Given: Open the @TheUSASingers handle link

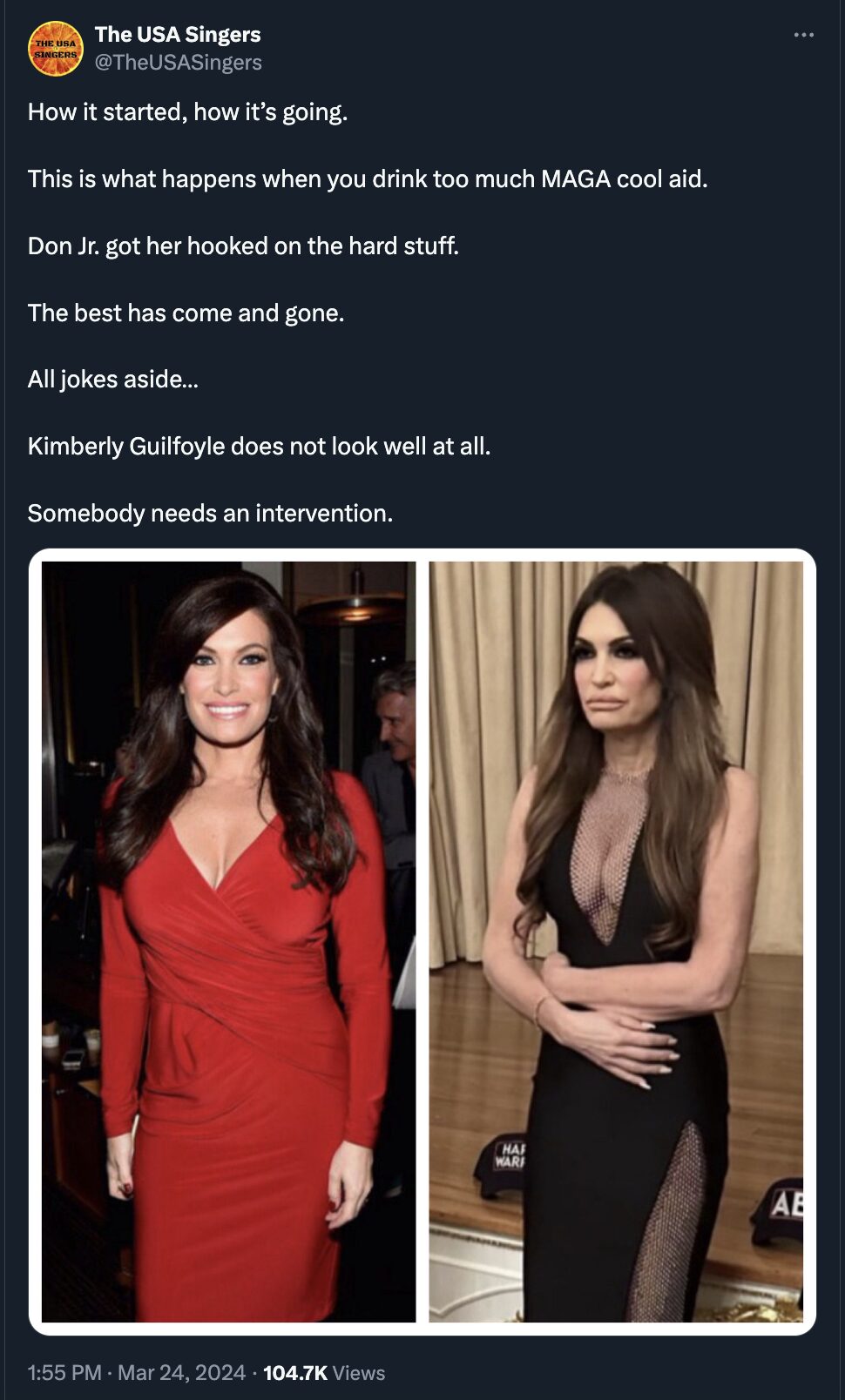Looking at the screenshot, I should point(179,63).
